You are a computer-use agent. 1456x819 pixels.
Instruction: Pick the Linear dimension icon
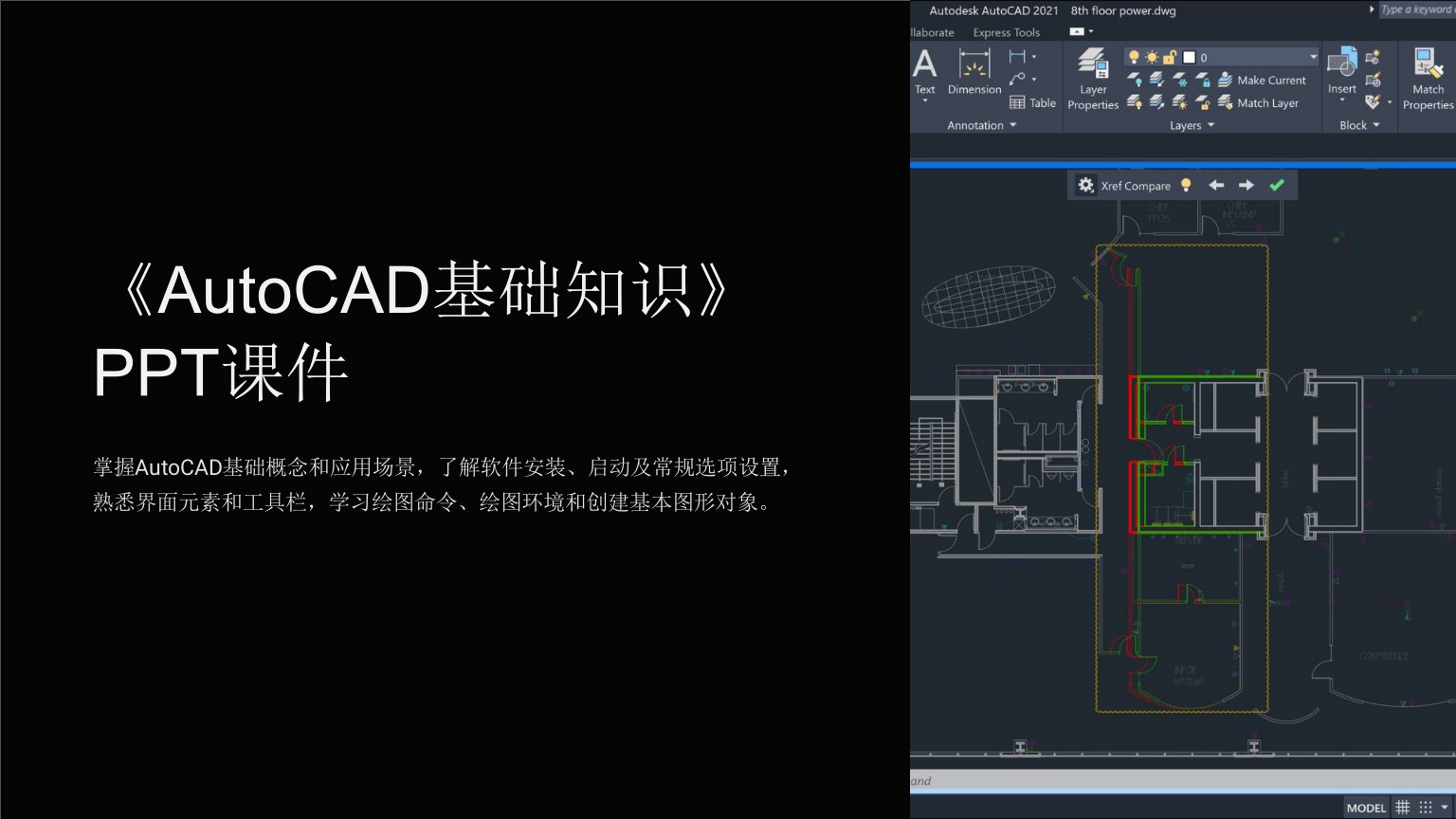[1016, 57]
